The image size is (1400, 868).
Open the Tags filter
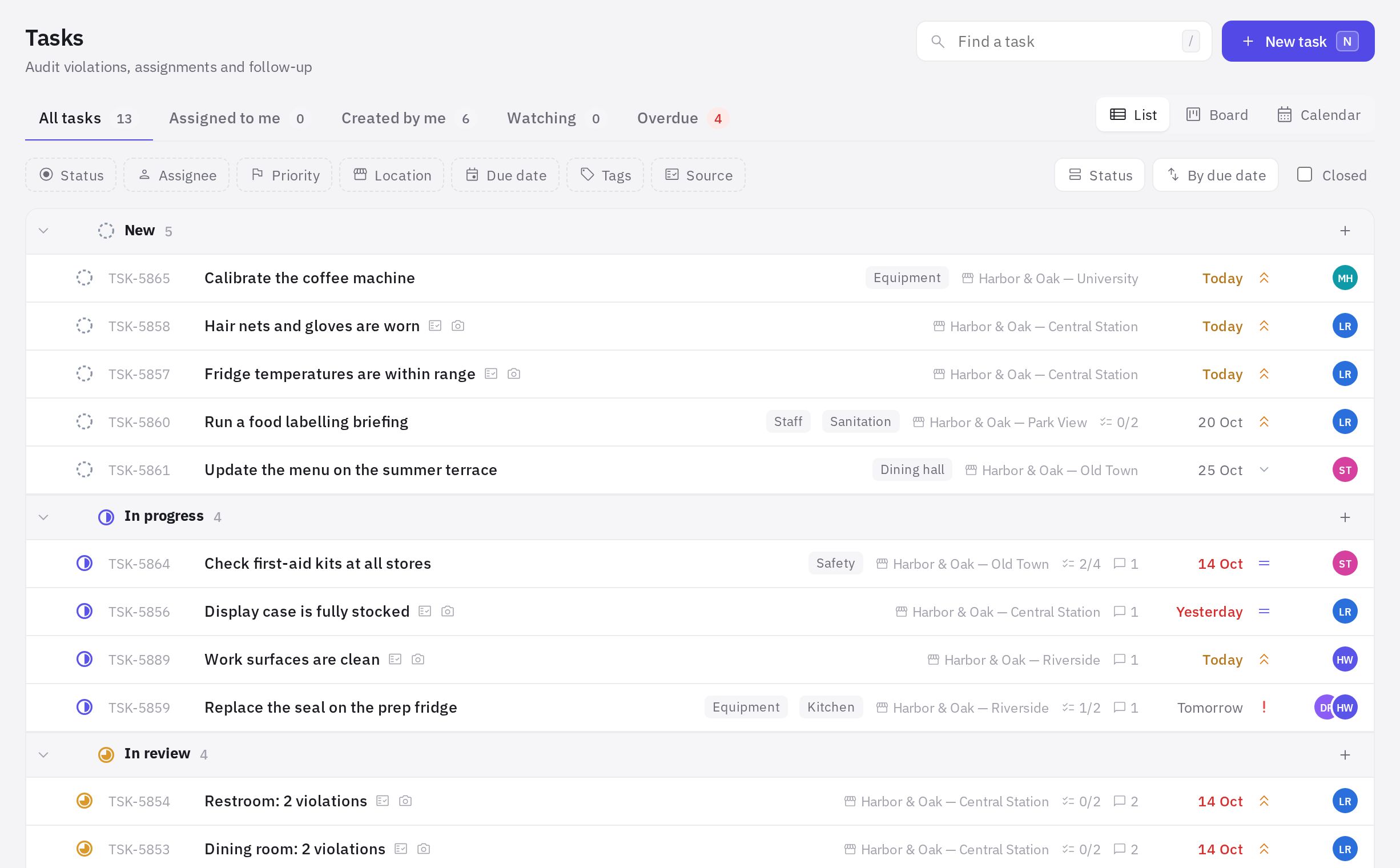point(605,175)
